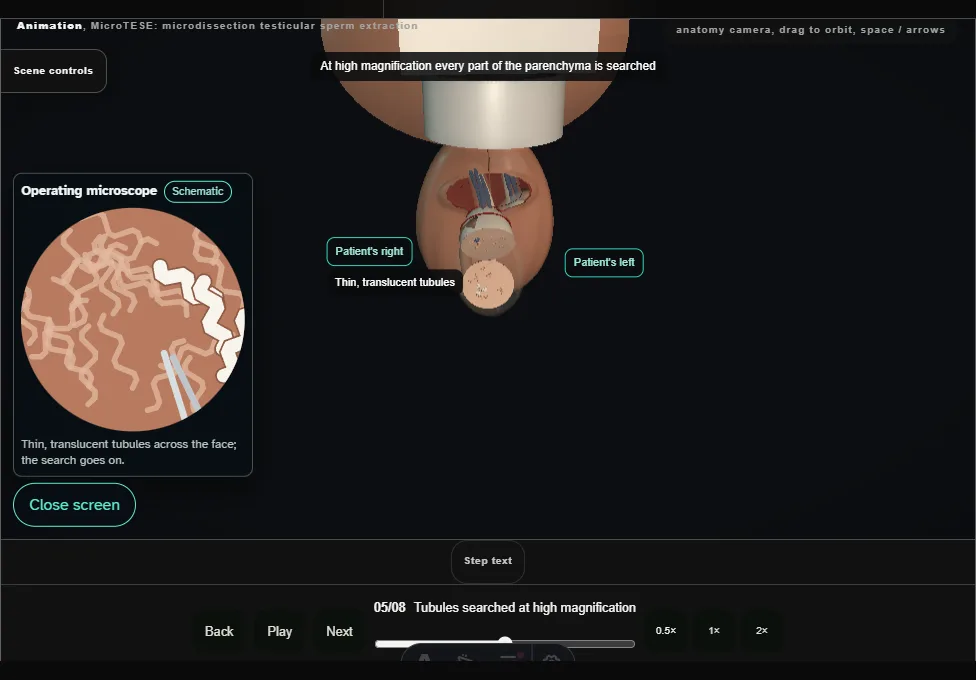Click the 'Thin, translucent tubules' 3D label
Screen dimensions: 976x680
(395, 282)
